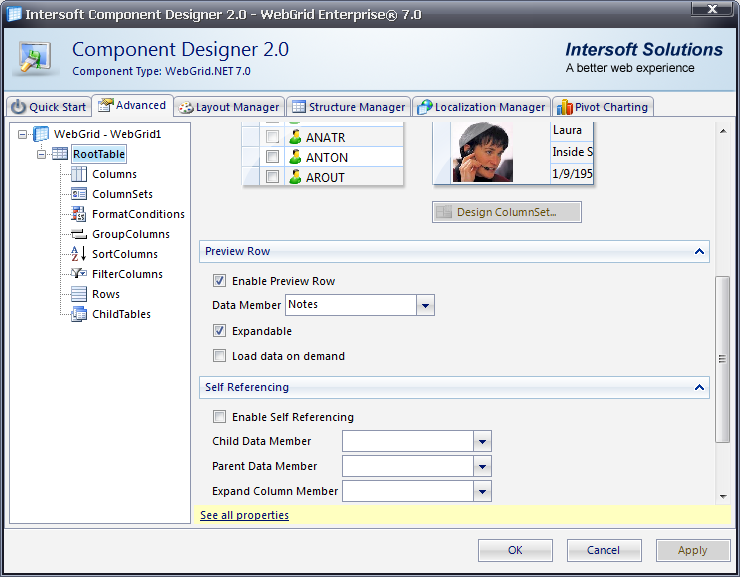The width and height of the screenshot is (740, 577).
Task: Select the FormatConditions icon
Action: 79,214
